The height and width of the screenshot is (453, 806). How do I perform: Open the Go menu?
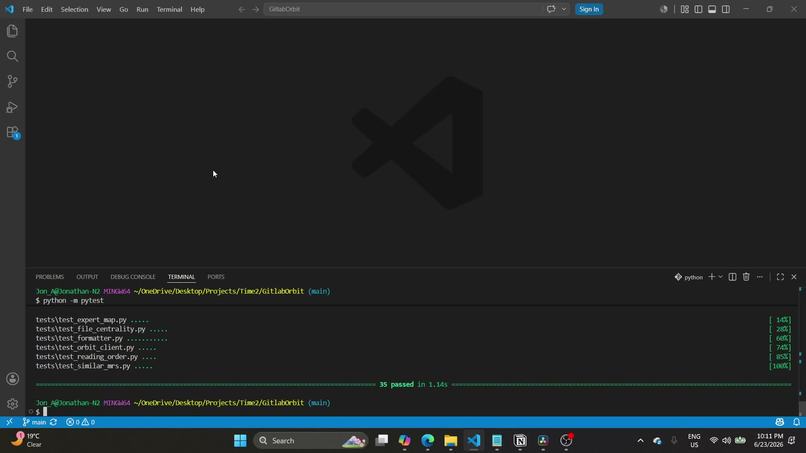tap(124, 9)
